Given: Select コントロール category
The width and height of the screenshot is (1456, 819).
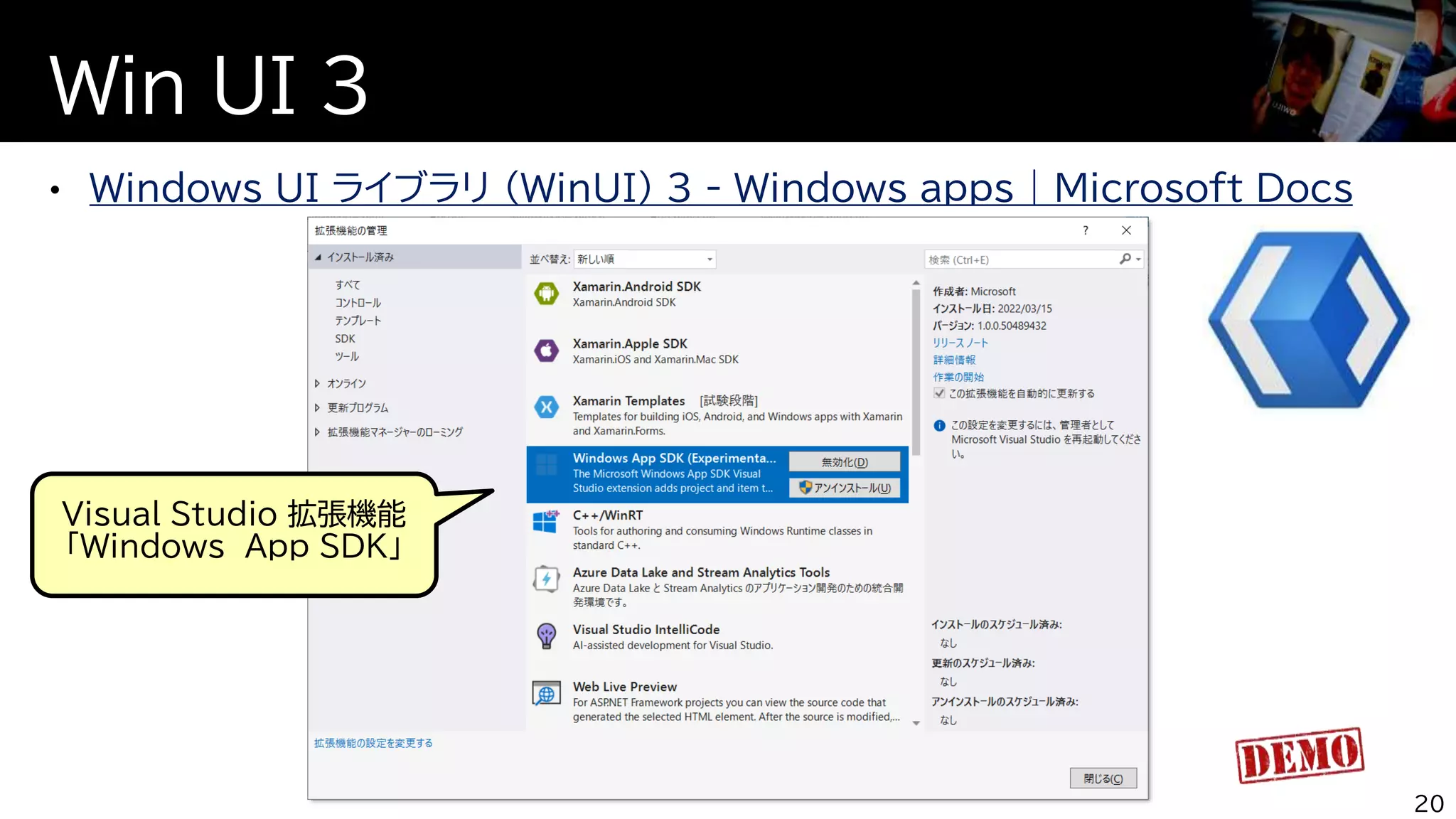Looking at the screenshot, I should click(358, 302).
